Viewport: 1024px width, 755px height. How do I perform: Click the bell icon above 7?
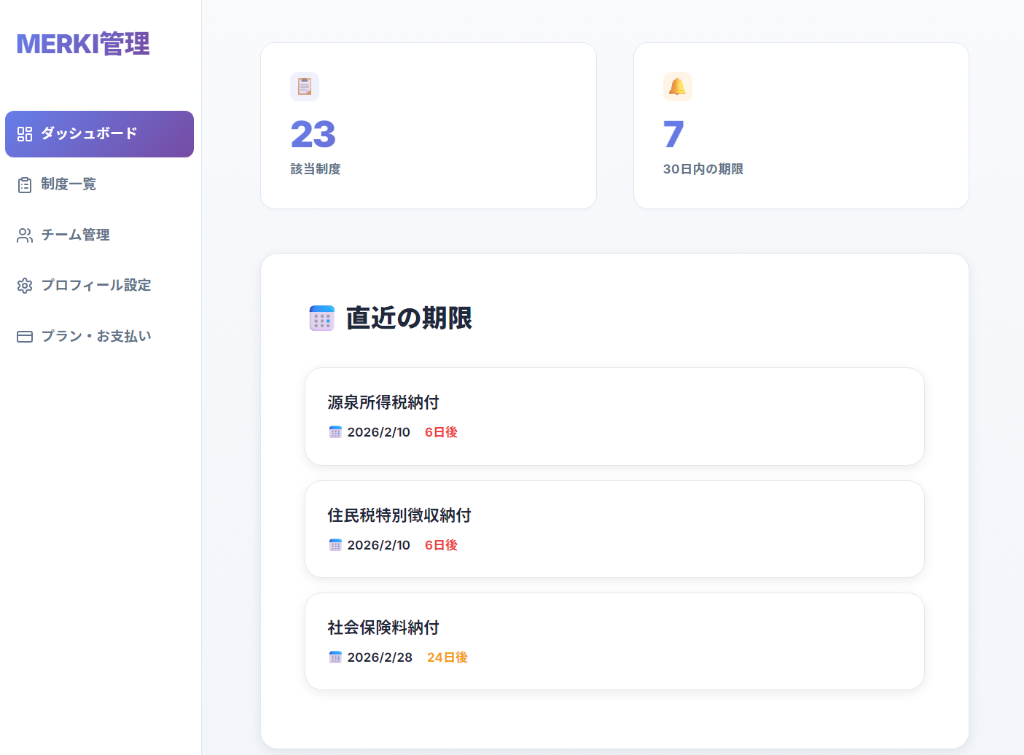click(x=677, y=87)
